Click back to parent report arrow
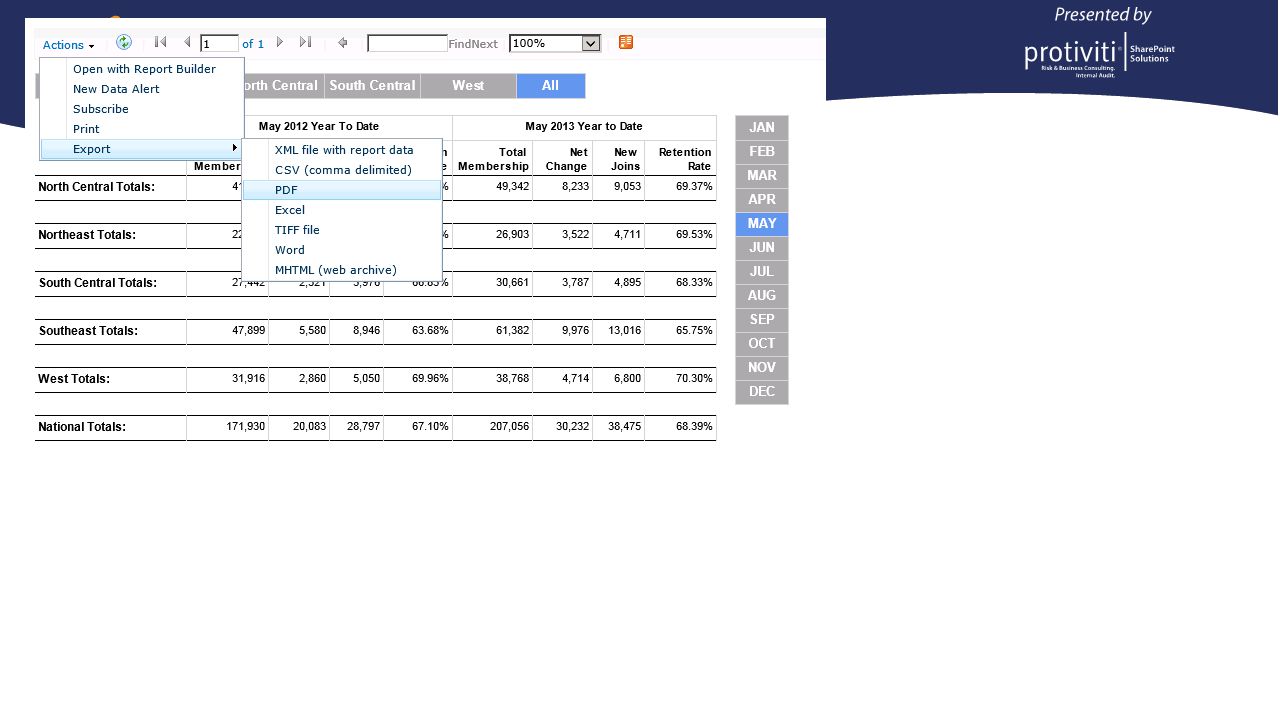Viewport: 1280px width, 720px height. point(343,43)
